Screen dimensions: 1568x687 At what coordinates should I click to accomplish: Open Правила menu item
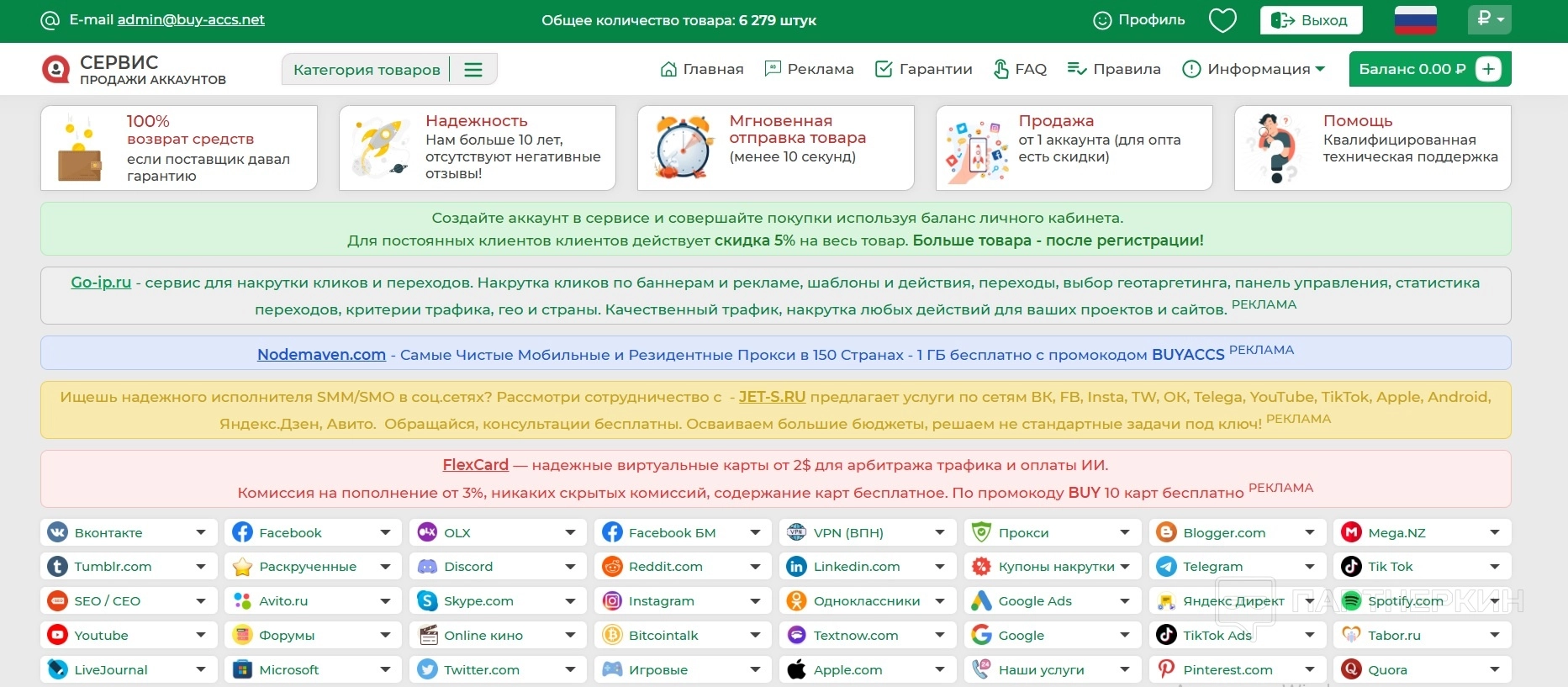(1114, 69)
